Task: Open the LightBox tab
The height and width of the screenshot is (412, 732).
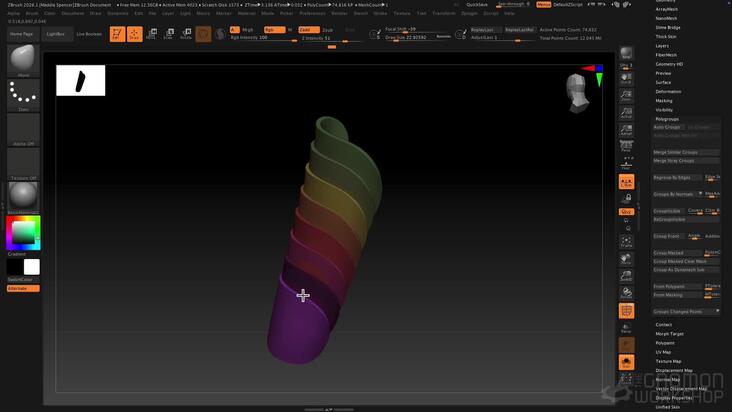Action: coord(56,34)
